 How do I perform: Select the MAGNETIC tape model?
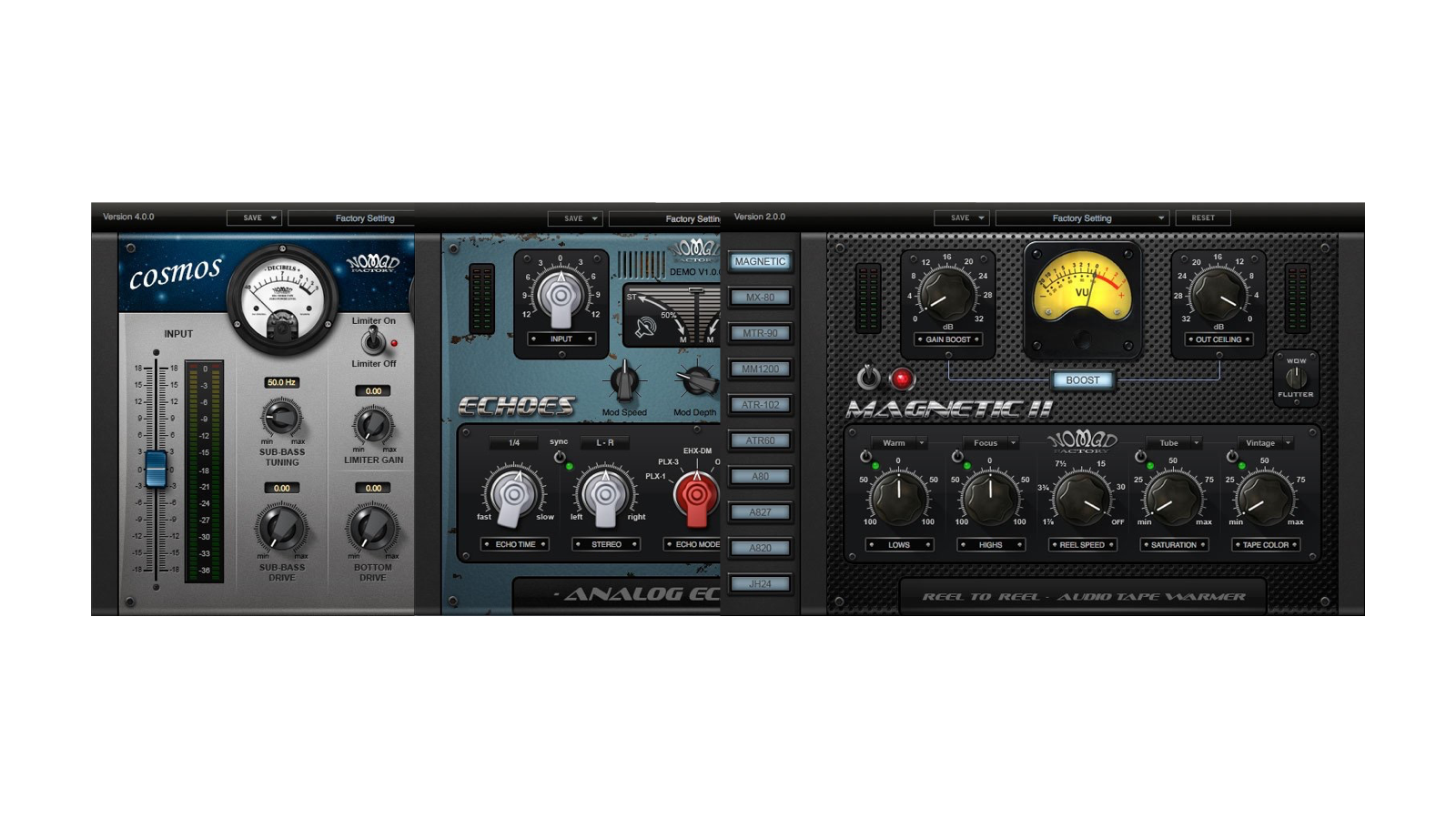760,262
